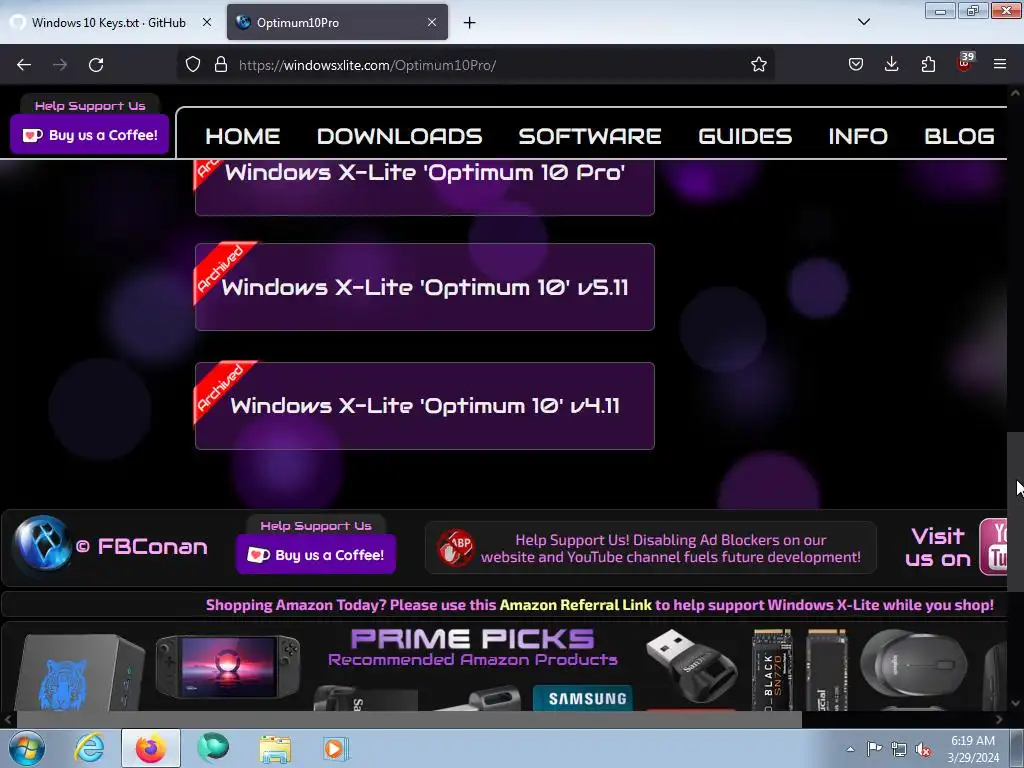Go back to the previous page
Image resolution: width=1024 pixels, height=768 pixels.
point(24,65)
